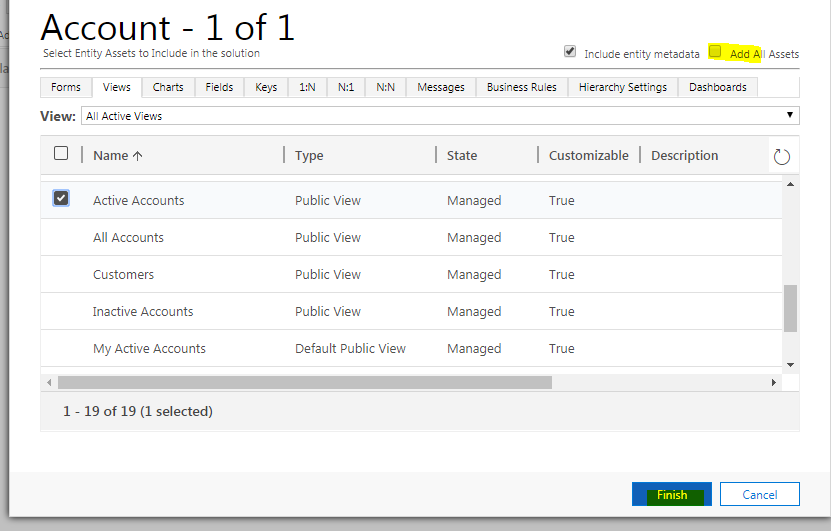Sort by Name column ascending arrow
The image size is (831, 531).
point(137,156)
